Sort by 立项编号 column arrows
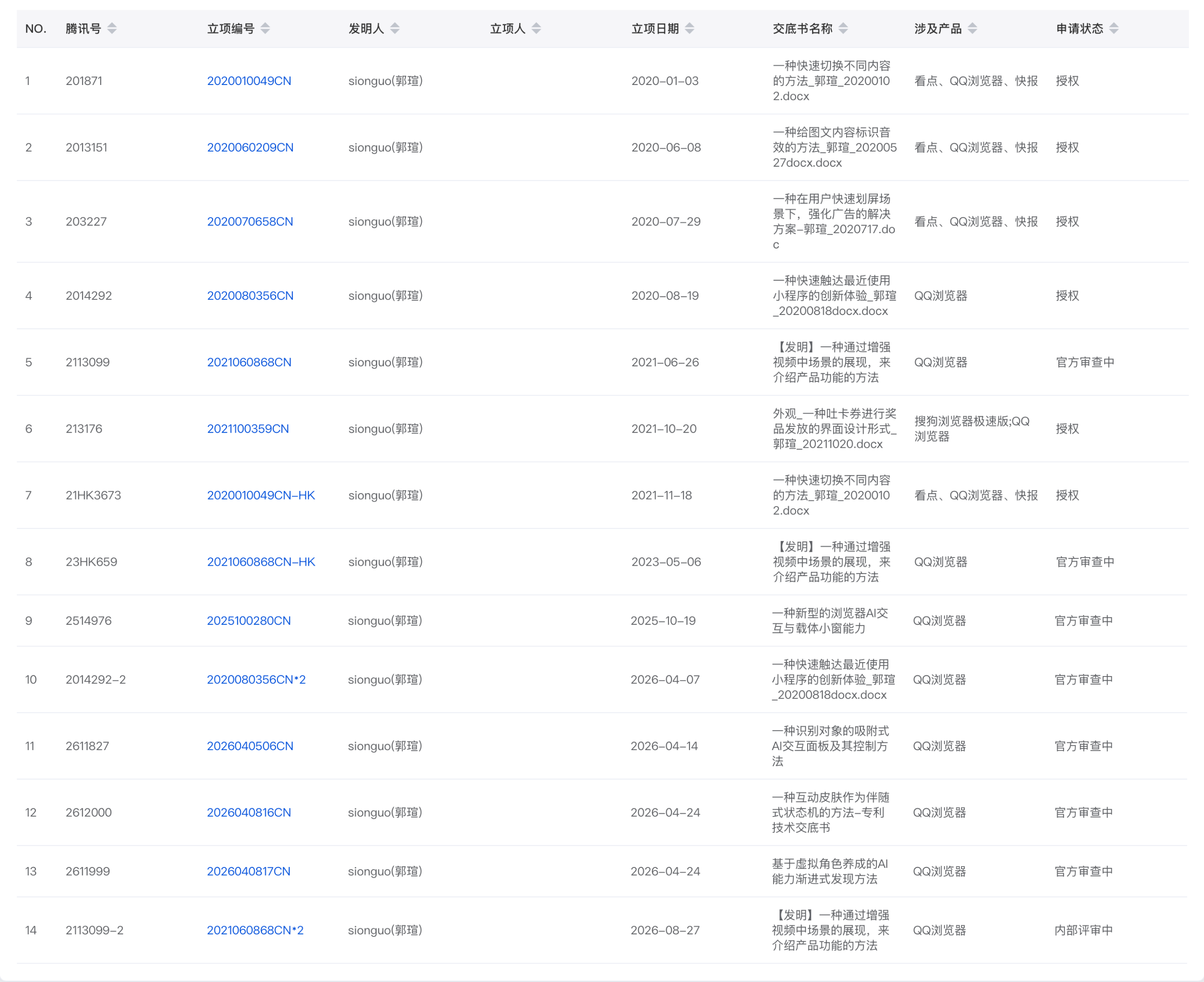Image resolution: width=1204 pixels, height=982 pixels. [265, 28]
